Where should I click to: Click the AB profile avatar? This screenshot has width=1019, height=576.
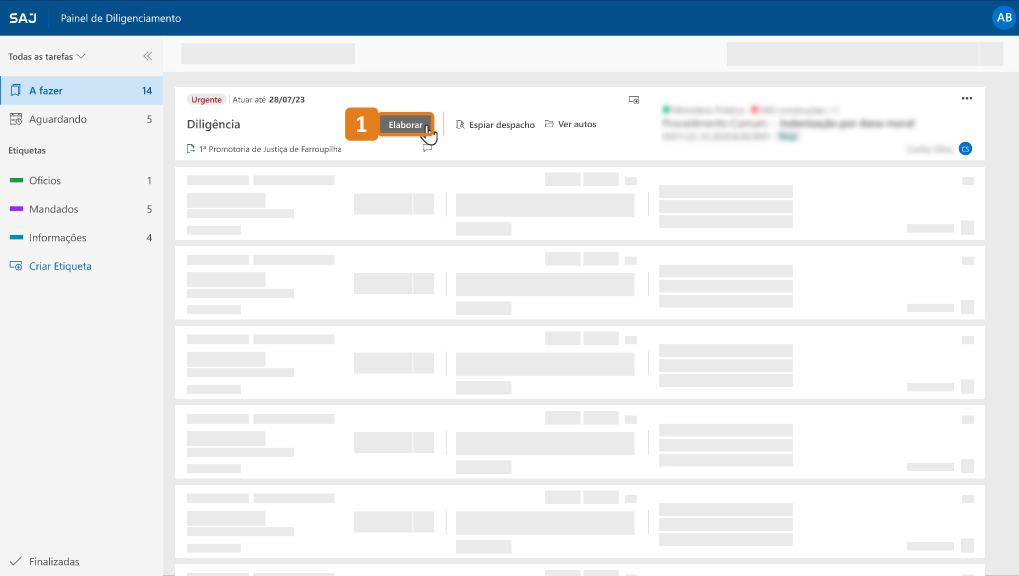click(1003, 17)
